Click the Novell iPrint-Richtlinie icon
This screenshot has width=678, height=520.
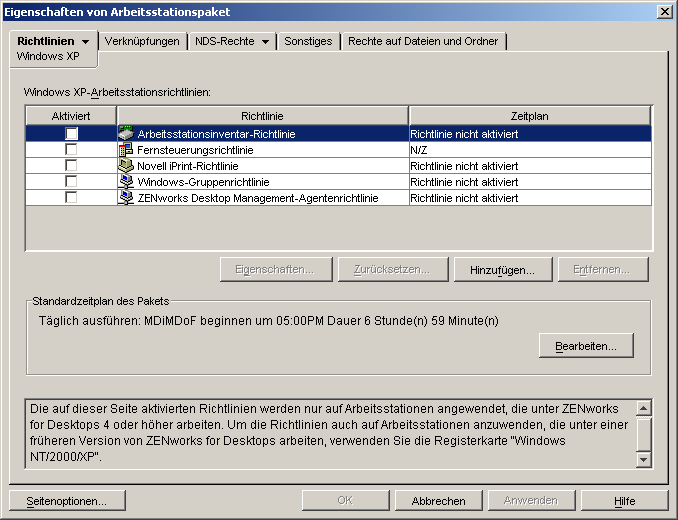pyautogui.click(x=126, y=165)
